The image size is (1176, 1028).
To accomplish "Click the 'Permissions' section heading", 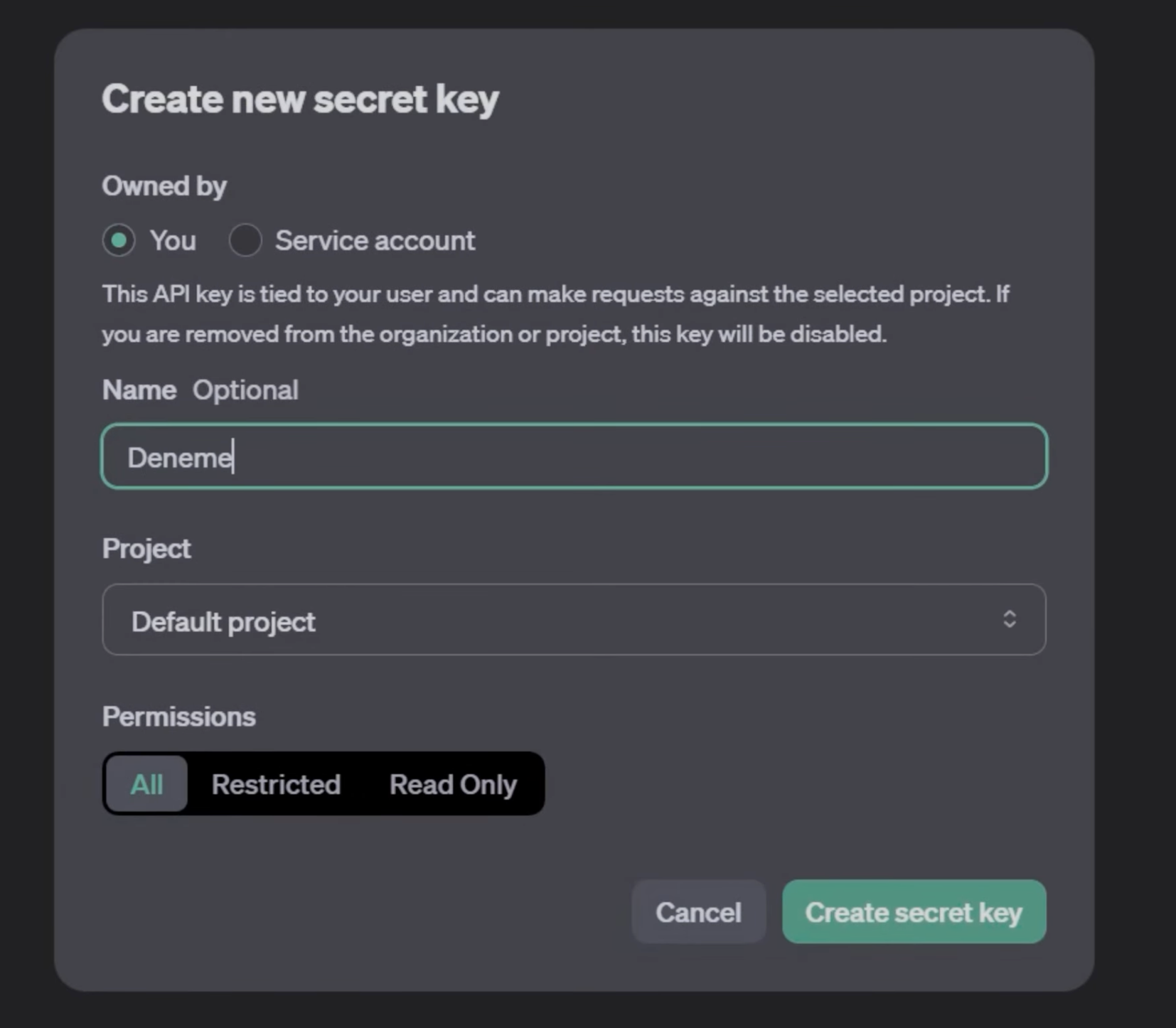I will (x=178, y=716).
